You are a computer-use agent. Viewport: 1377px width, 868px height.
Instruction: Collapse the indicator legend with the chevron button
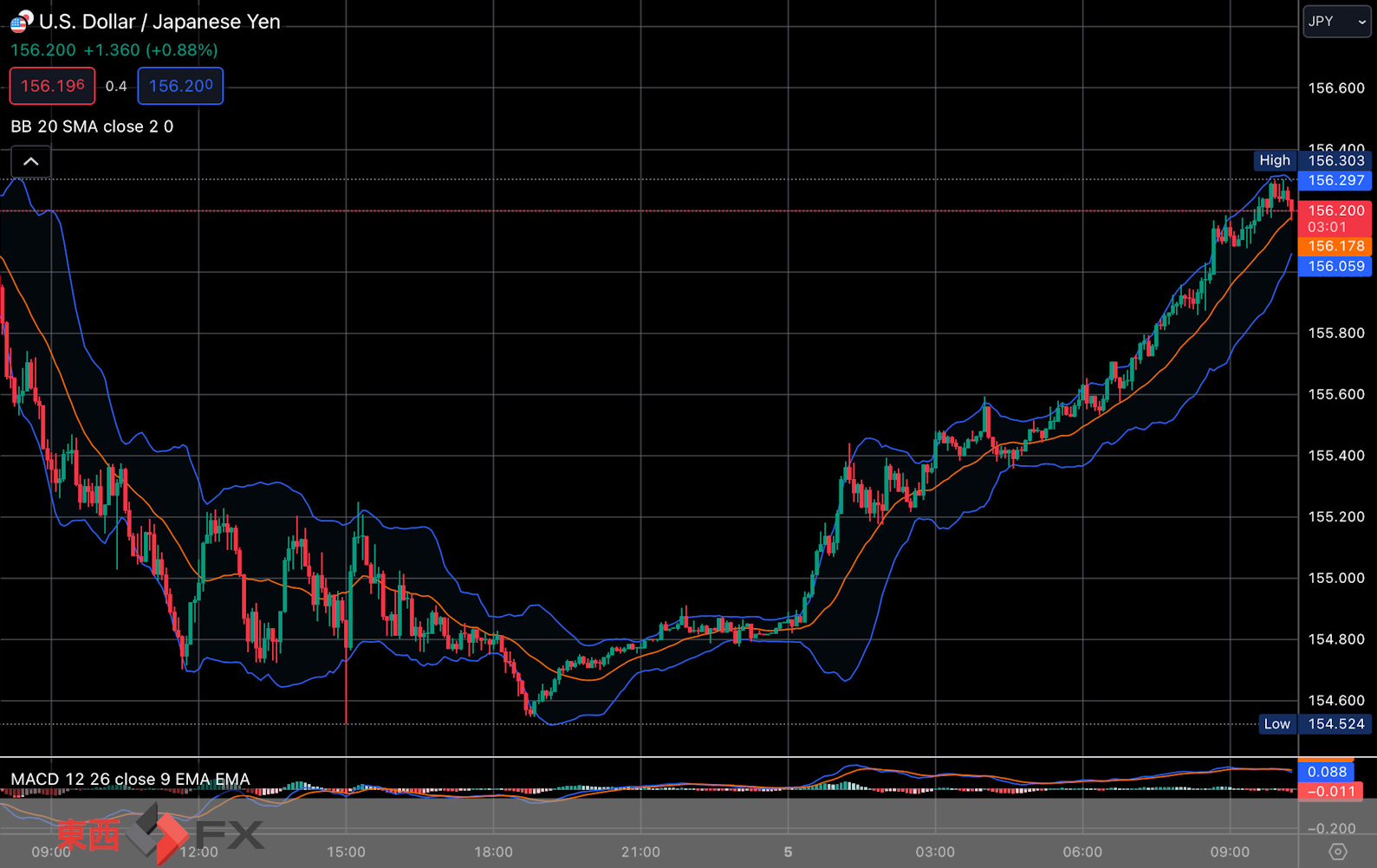[x=30, y=162]
